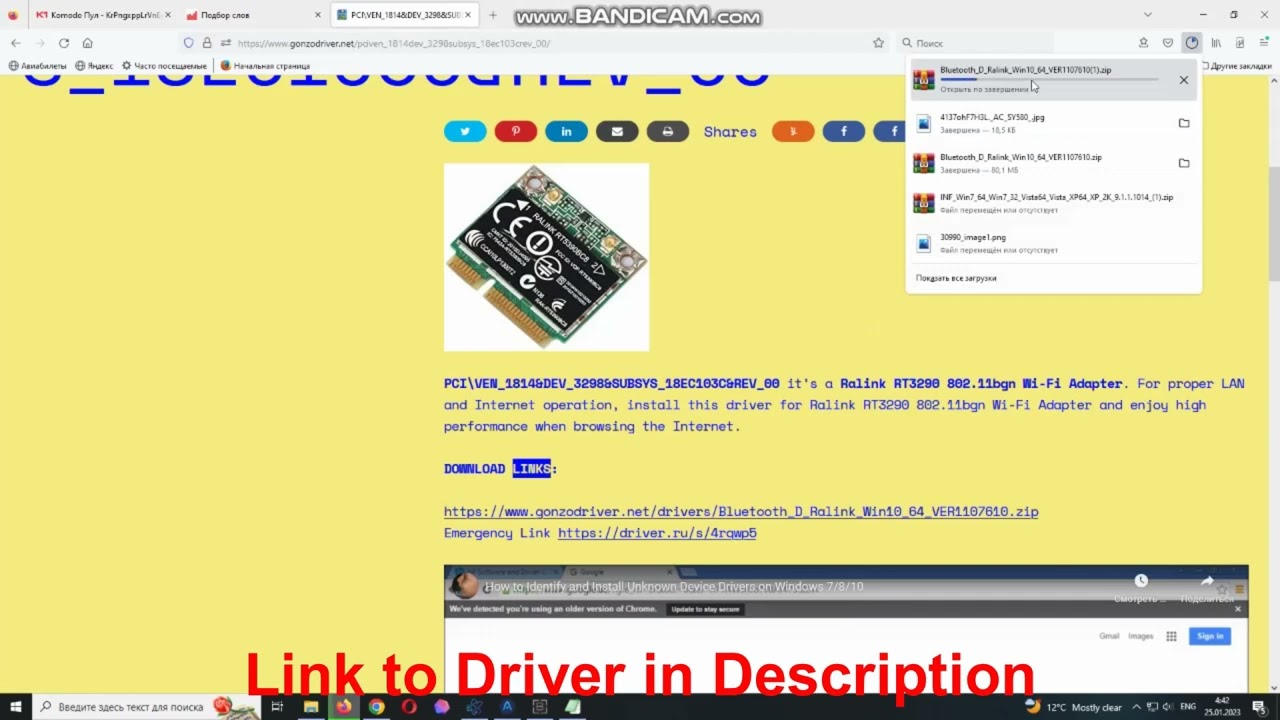Click the Ralink Wi-Fi card image
1280x720 pixels.
pos(546,257)
